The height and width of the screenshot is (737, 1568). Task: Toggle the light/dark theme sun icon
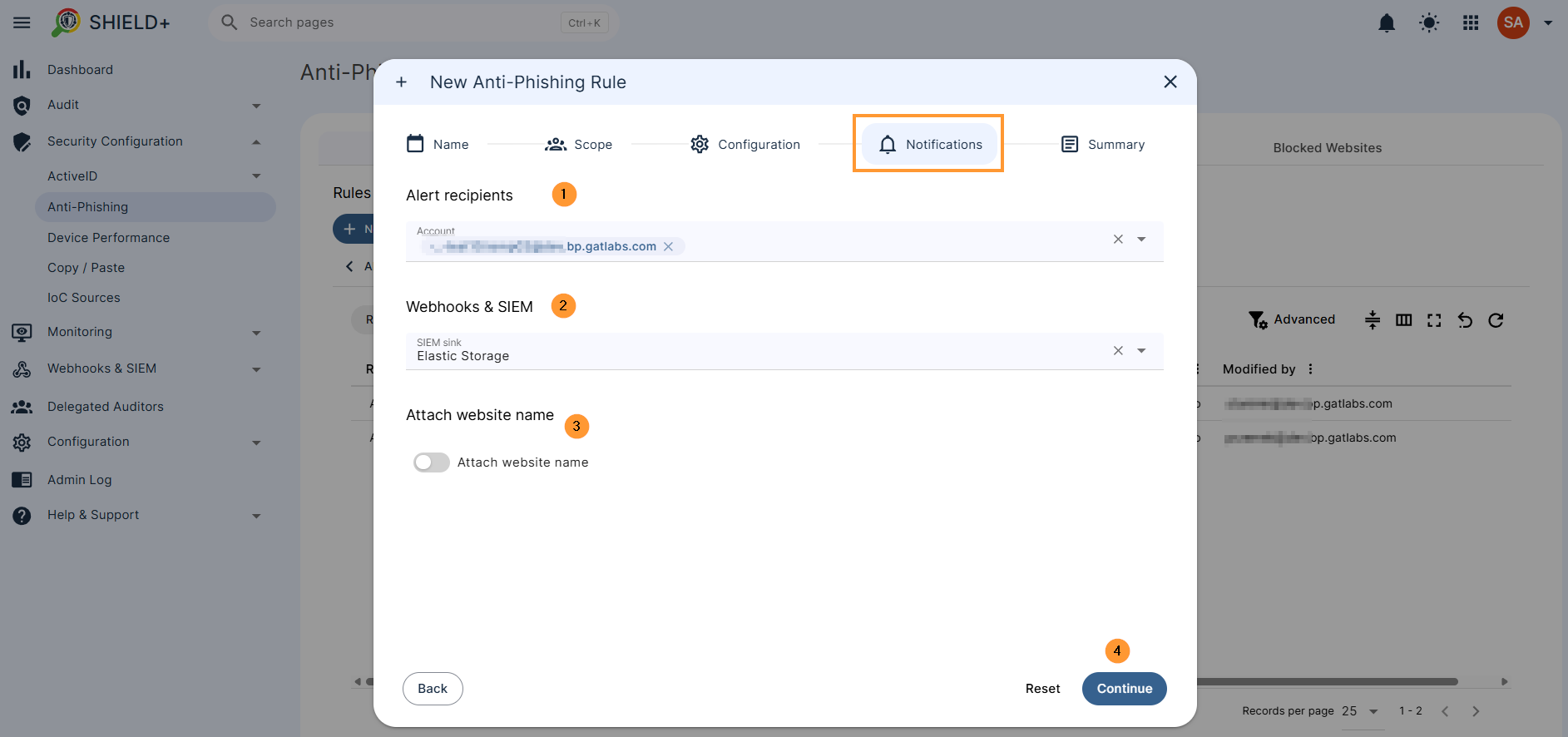click(1429, 22)
